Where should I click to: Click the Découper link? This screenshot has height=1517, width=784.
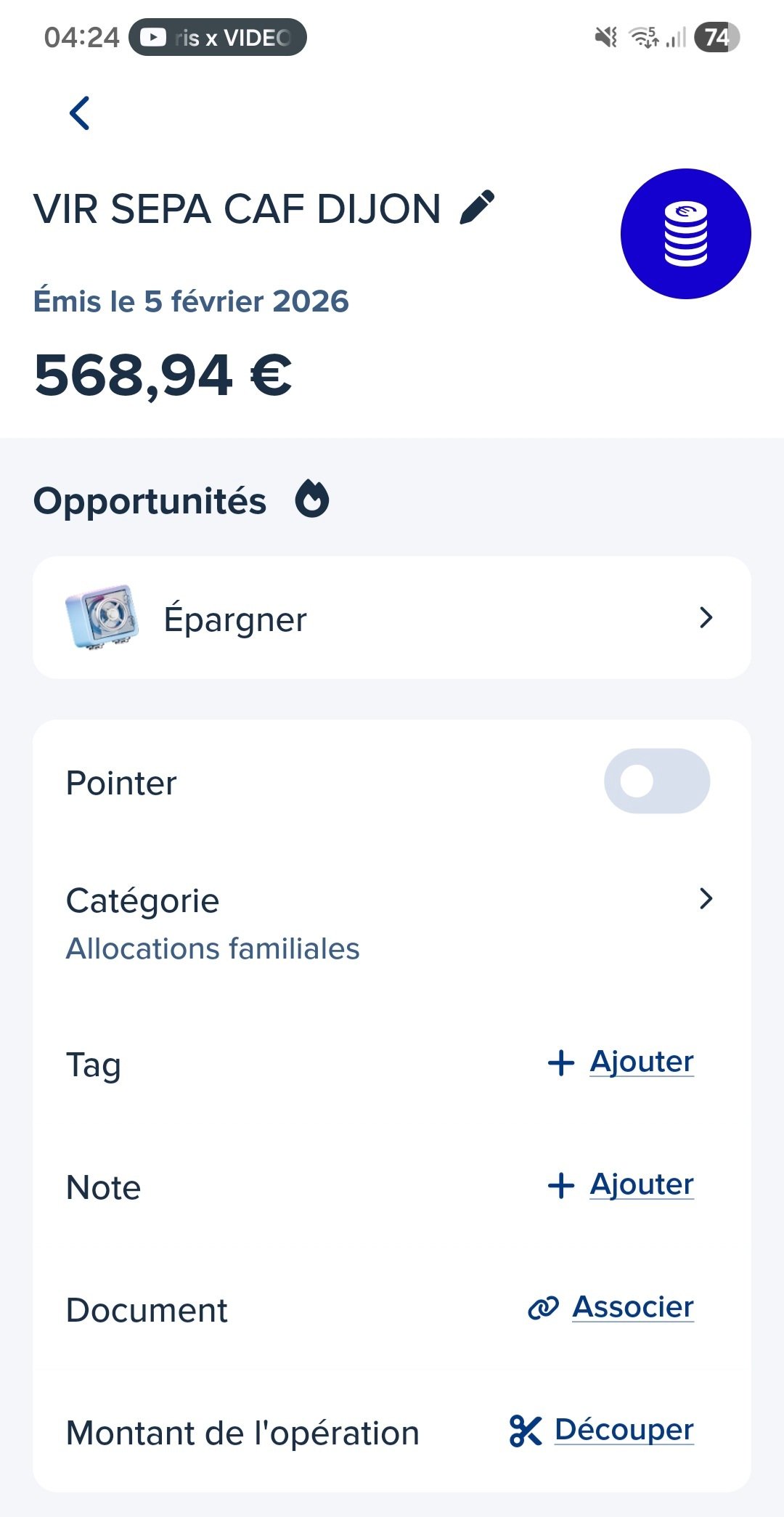624,1430
